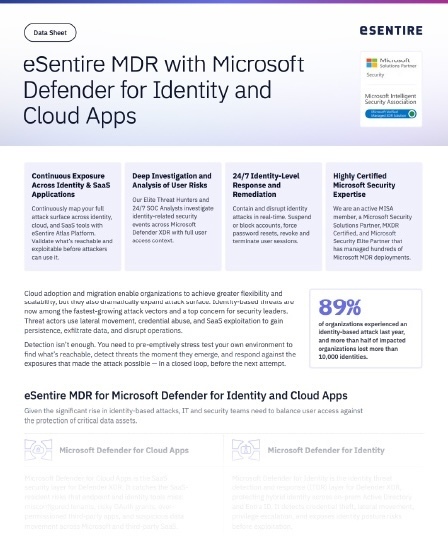This screenshot has height=544, width=448.
Task: Click the 89% statistic
Action: point(340,307)
